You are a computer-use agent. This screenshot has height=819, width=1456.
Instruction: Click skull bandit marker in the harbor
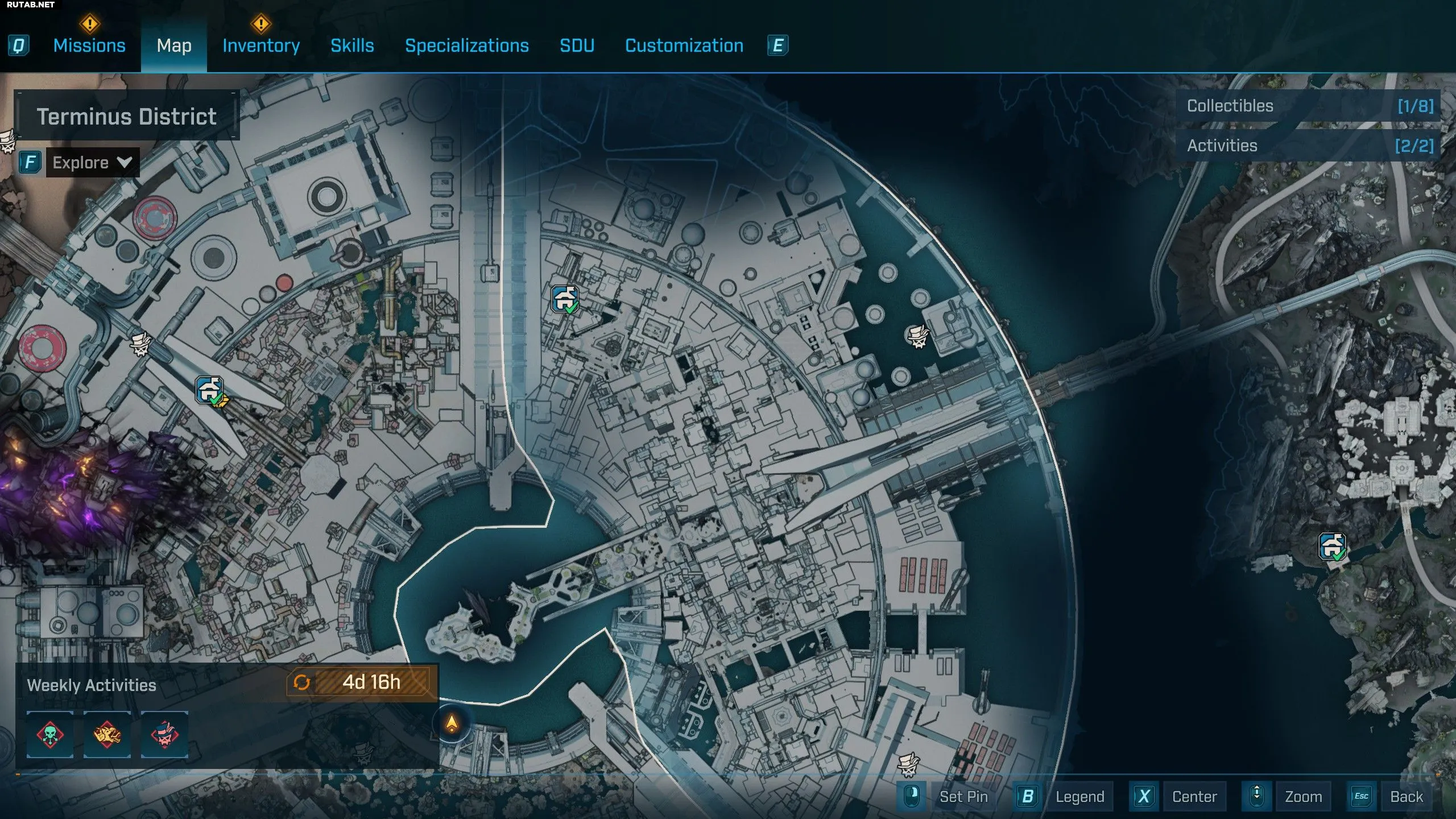(917, 336)
